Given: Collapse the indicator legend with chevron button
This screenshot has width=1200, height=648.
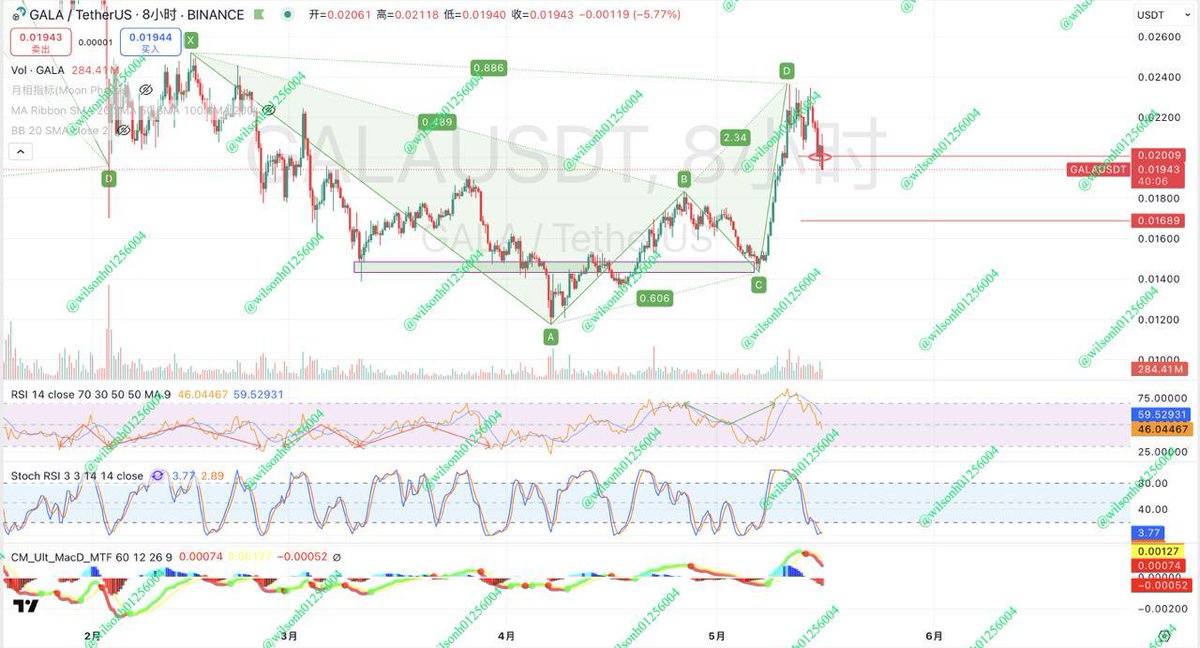Looking at the screenshot, I should [20, 151].
